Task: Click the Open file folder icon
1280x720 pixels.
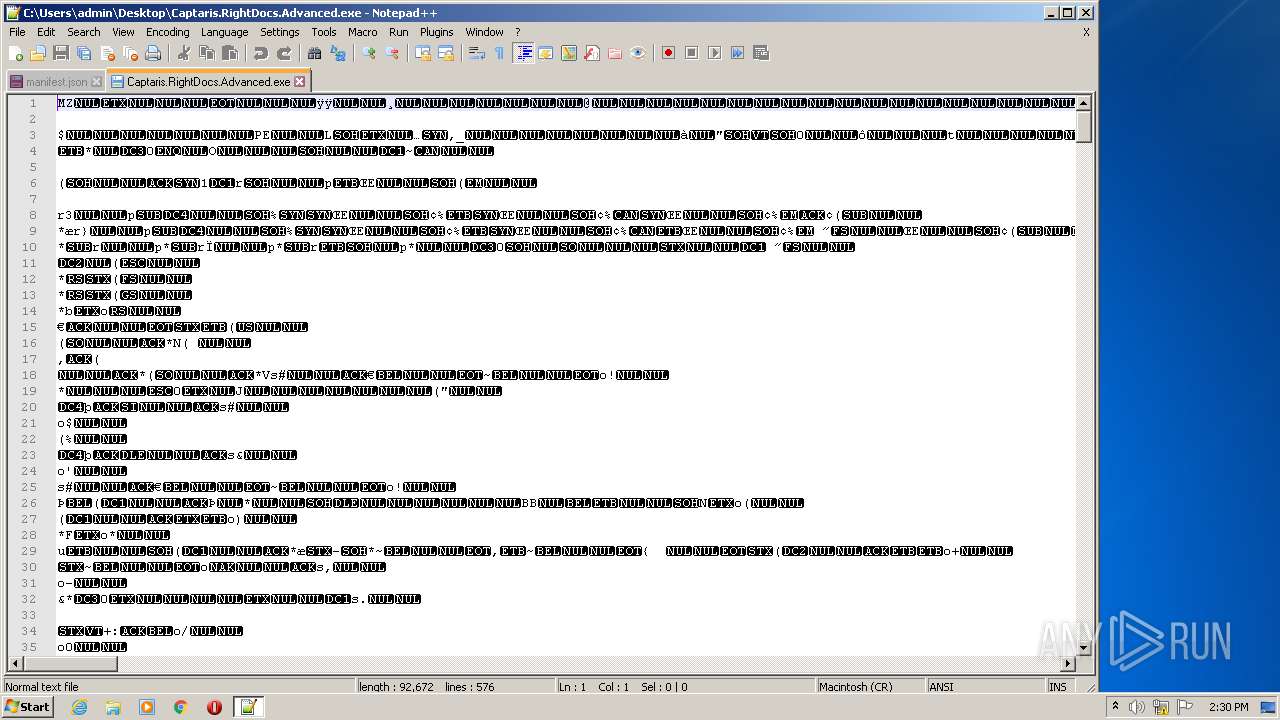Action: 38,53
